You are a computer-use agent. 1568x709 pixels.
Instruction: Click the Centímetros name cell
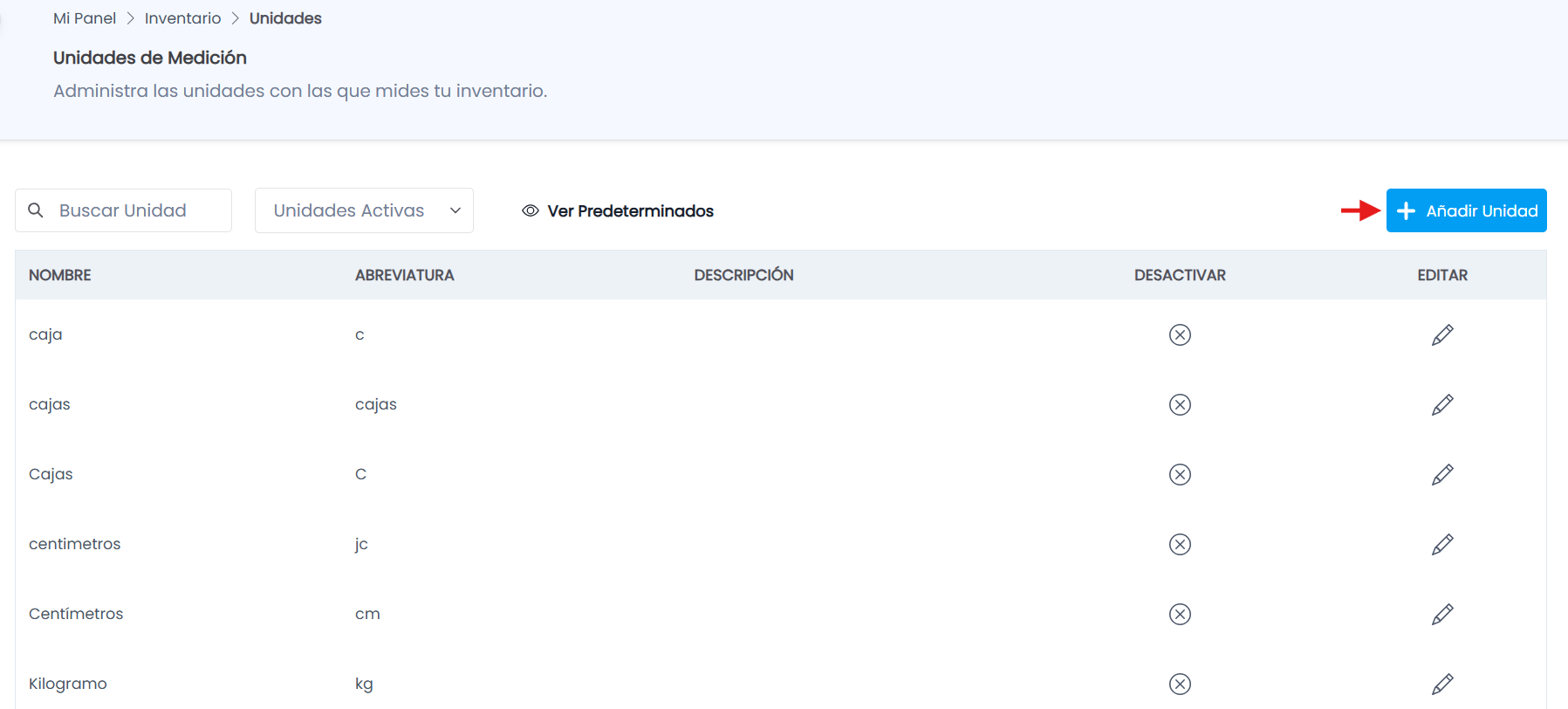click(x=76, y=614)
